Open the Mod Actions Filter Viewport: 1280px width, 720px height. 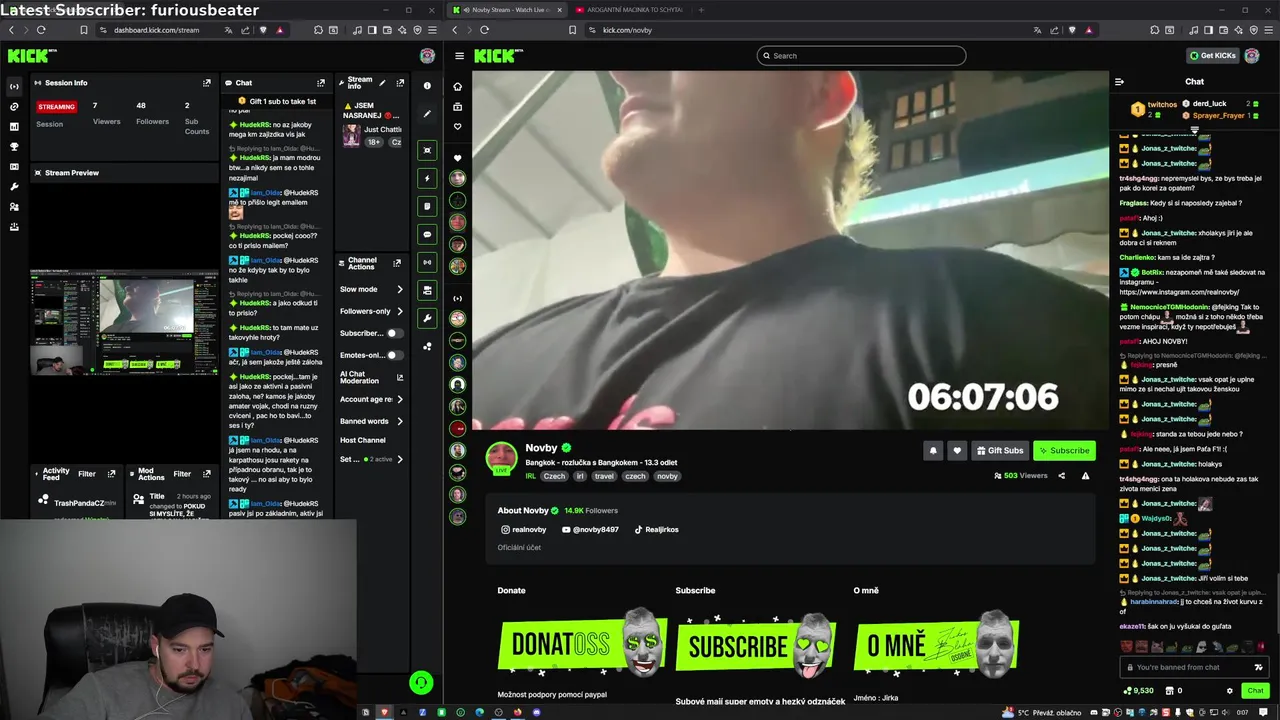pyautogui.click(x=182, y=474)
